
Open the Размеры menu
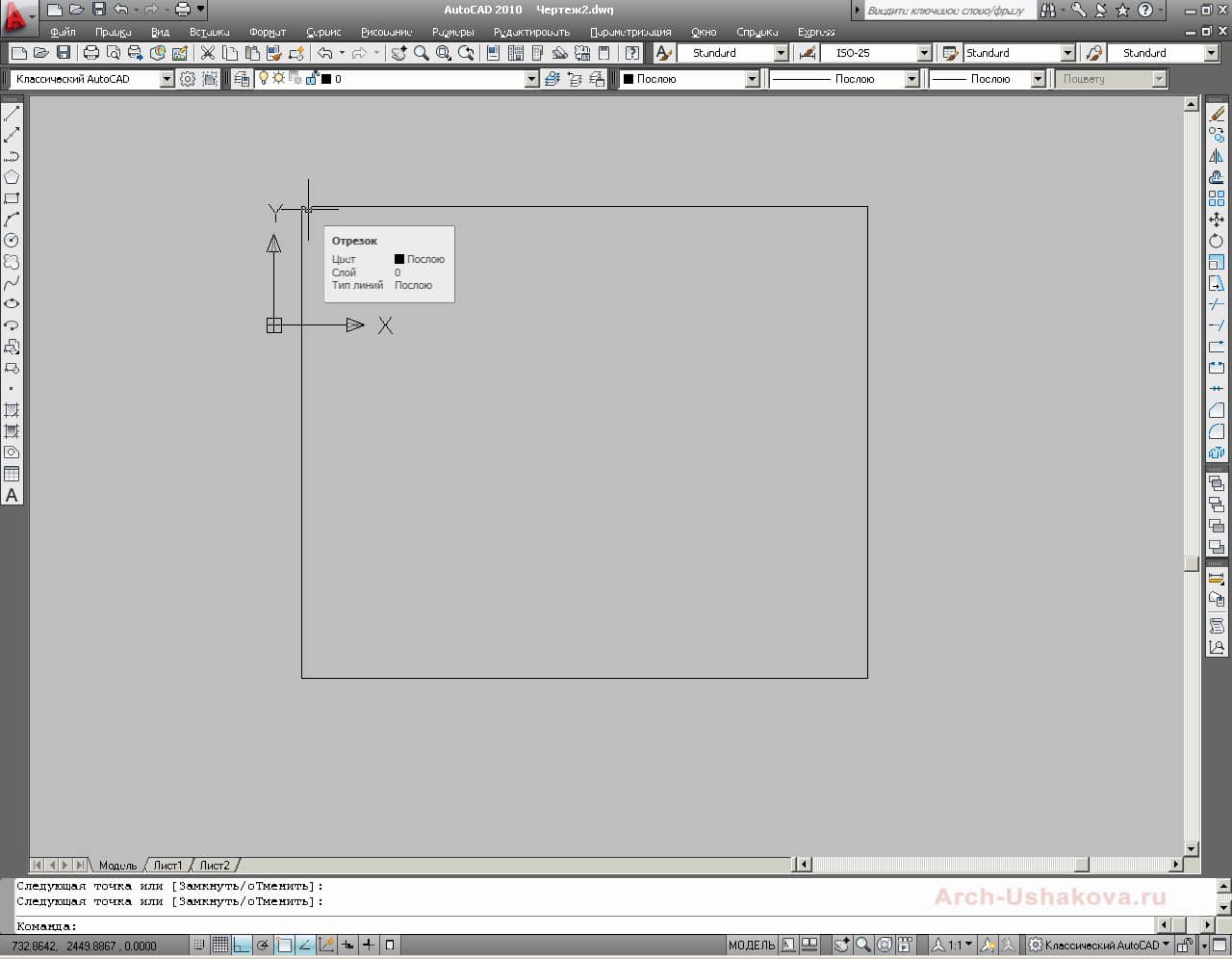point(453,32)
